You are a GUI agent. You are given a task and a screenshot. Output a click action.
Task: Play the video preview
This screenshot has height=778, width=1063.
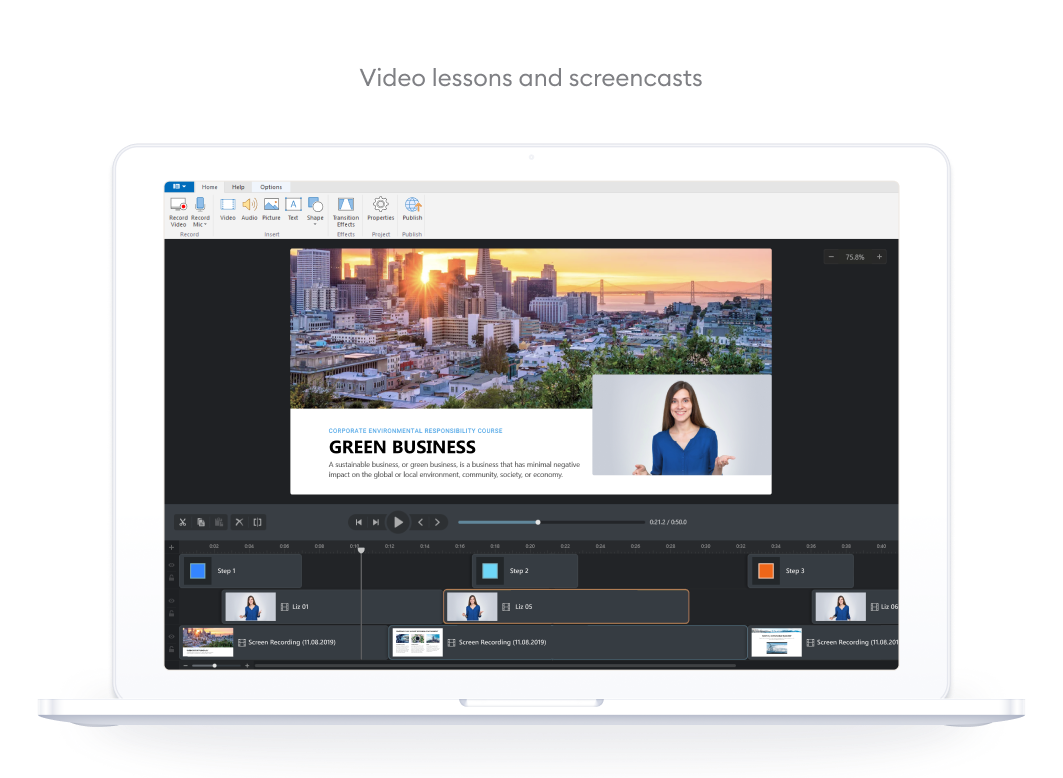(399, 522)
